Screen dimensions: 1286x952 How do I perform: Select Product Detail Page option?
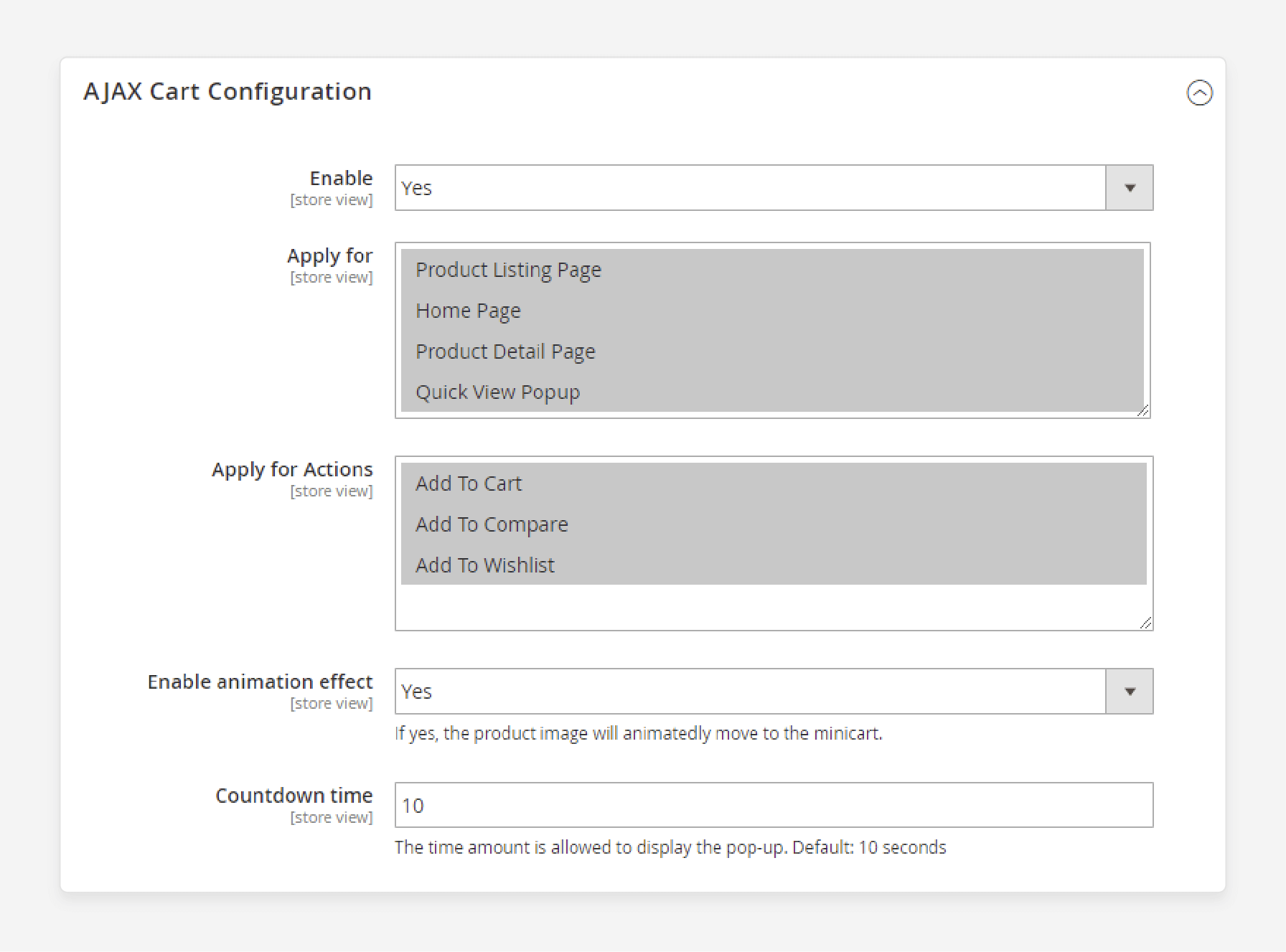(772, 352)
